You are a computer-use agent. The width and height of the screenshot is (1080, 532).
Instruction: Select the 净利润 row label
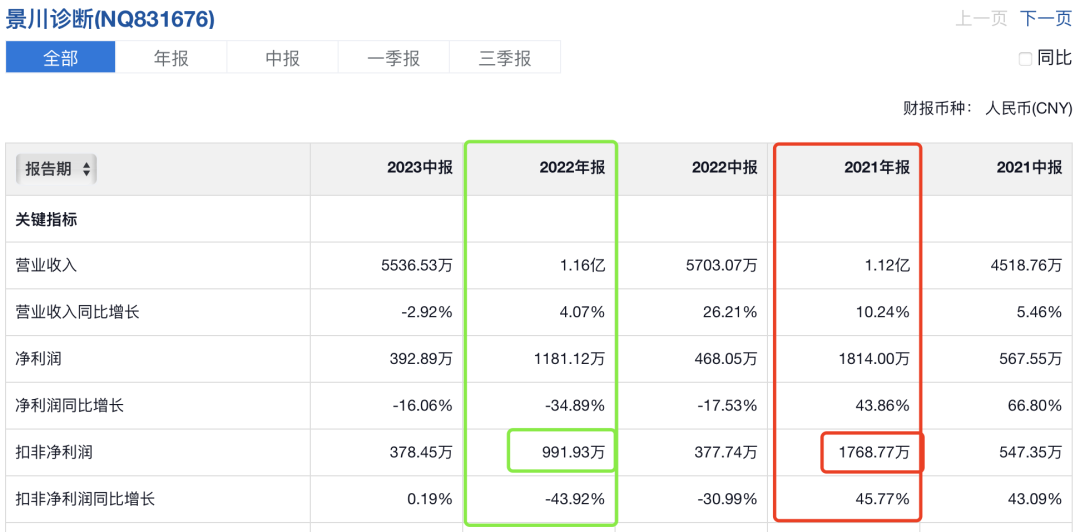[39, 358]
